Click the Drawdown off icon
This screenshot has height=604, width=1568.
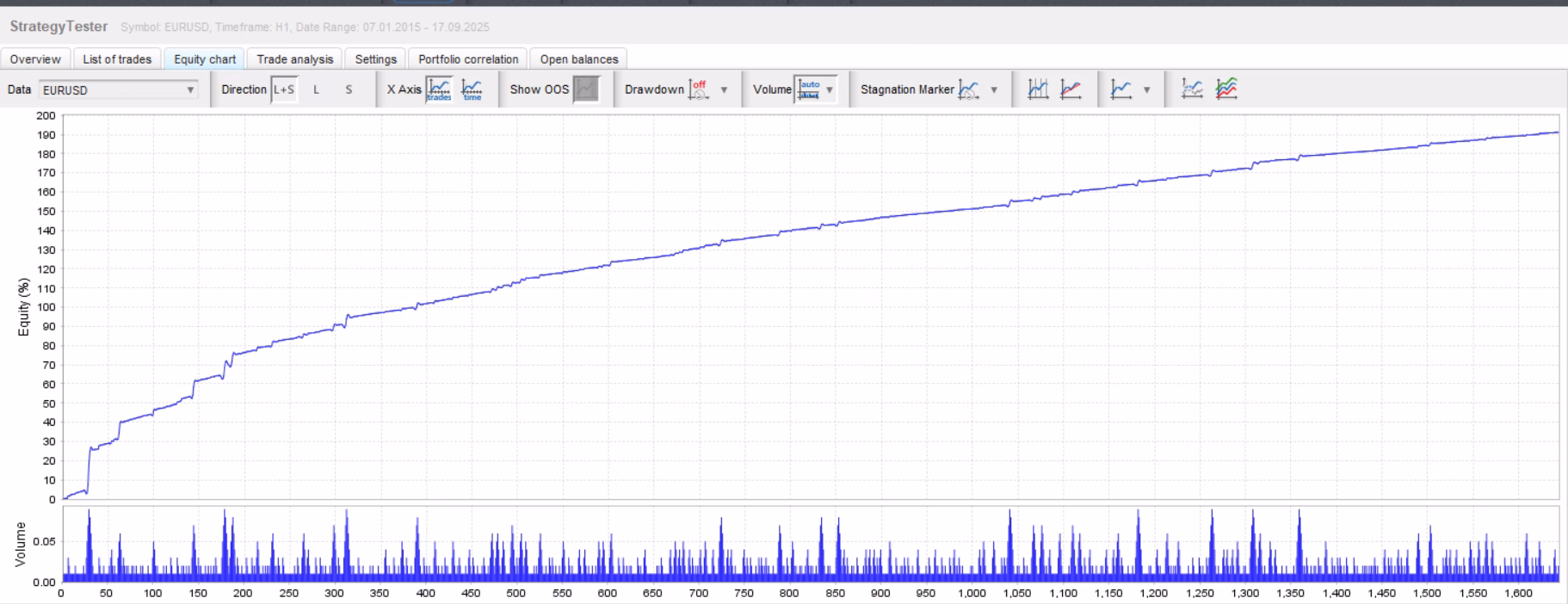pos(699,89)
